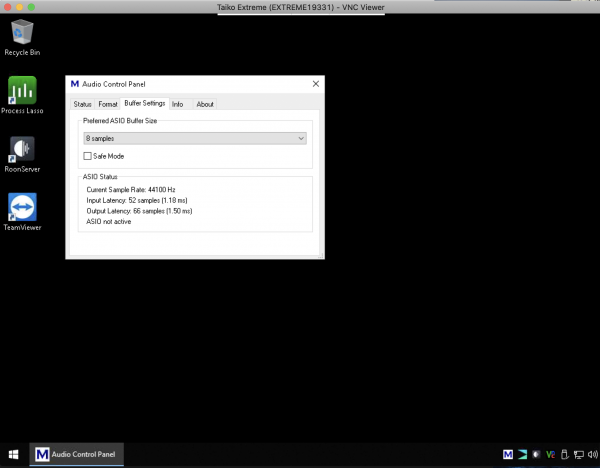The height and width of the screenshot is (468, 600).
Task: Open the volume speaker tray icon
Action: pyautogui.click(x=593, y=454)
